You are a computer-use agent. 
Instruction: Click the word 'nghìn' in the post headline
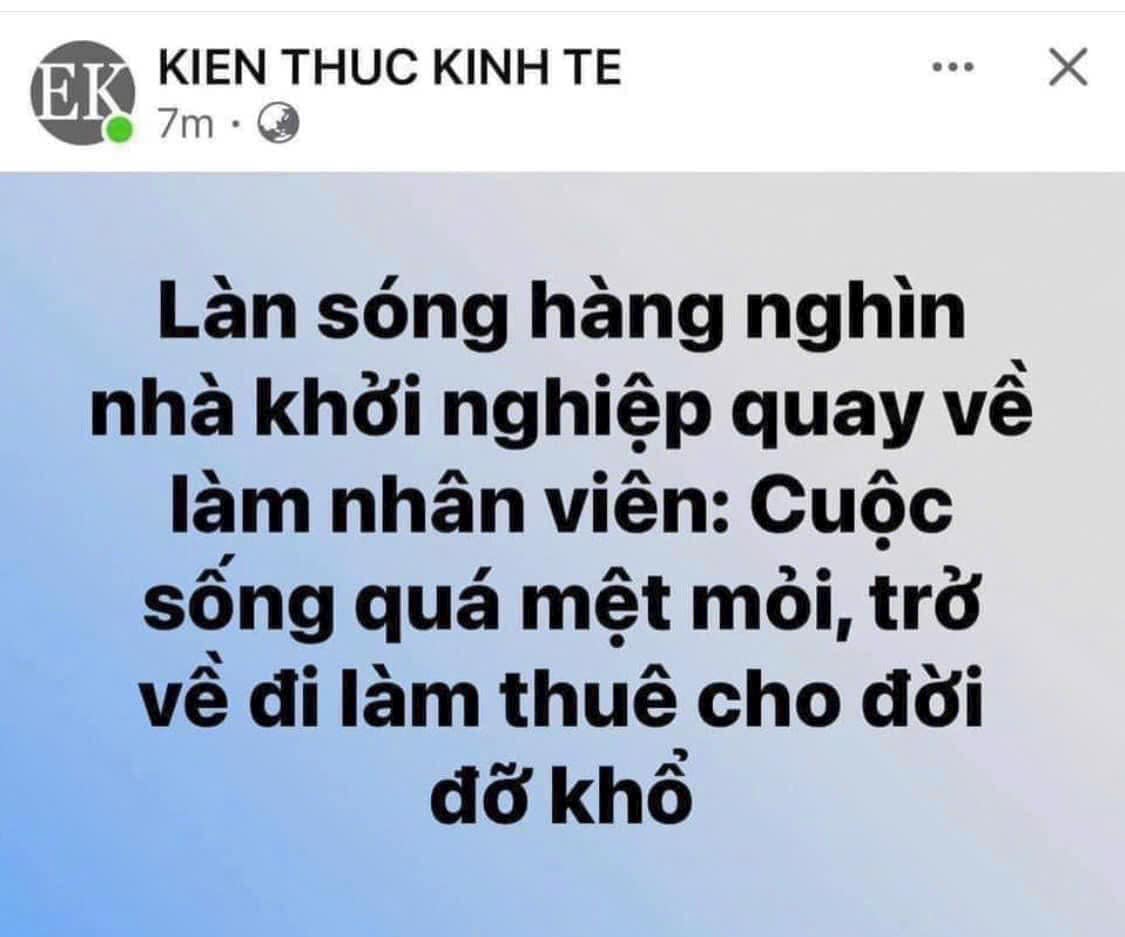855,316
